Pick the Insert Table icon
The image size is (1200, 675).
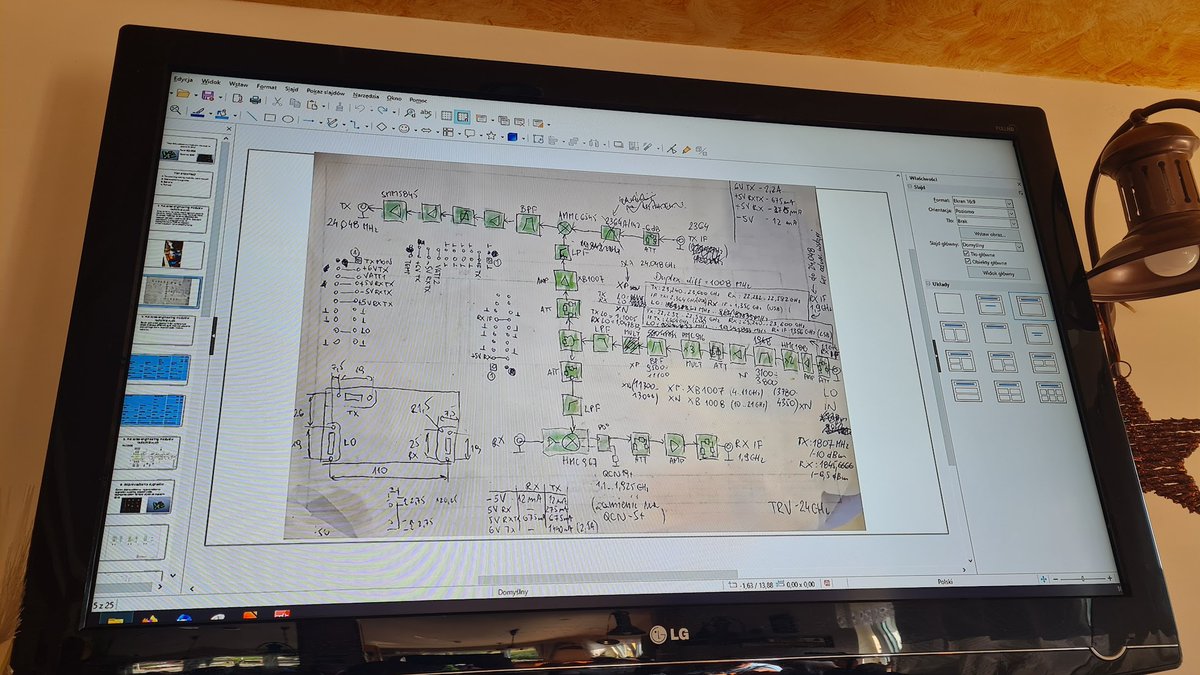[x=446, y=117]
